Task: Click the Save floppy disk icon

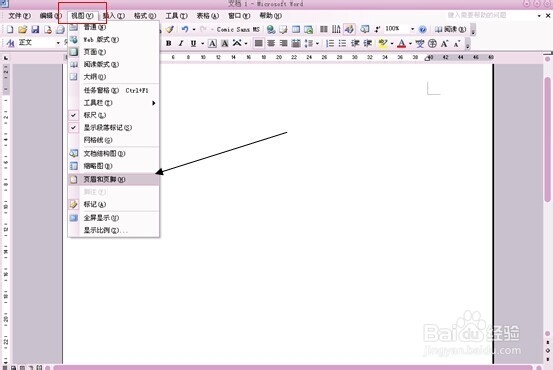Action: [35, 30]
